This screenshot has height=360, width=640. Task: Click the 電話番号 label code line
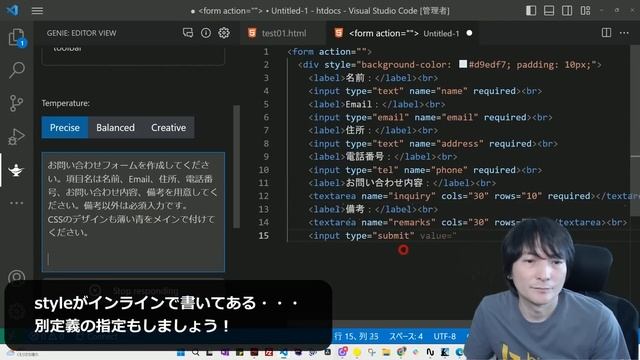[x=382, y=157]
